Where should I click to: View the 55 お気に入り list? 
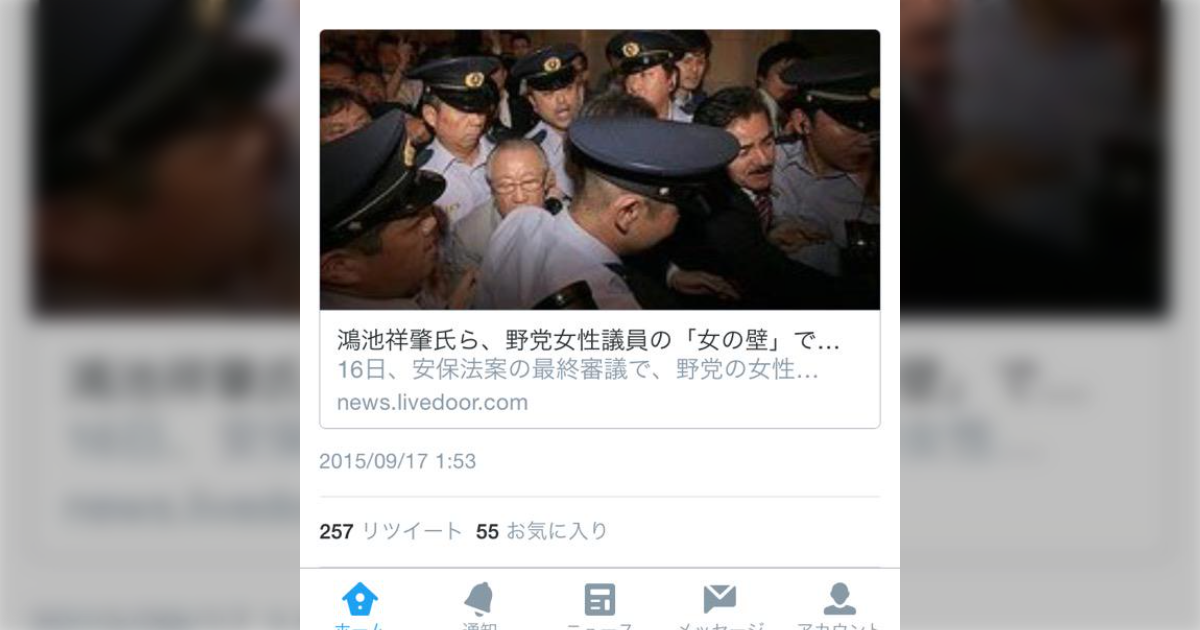click(541, 531)
